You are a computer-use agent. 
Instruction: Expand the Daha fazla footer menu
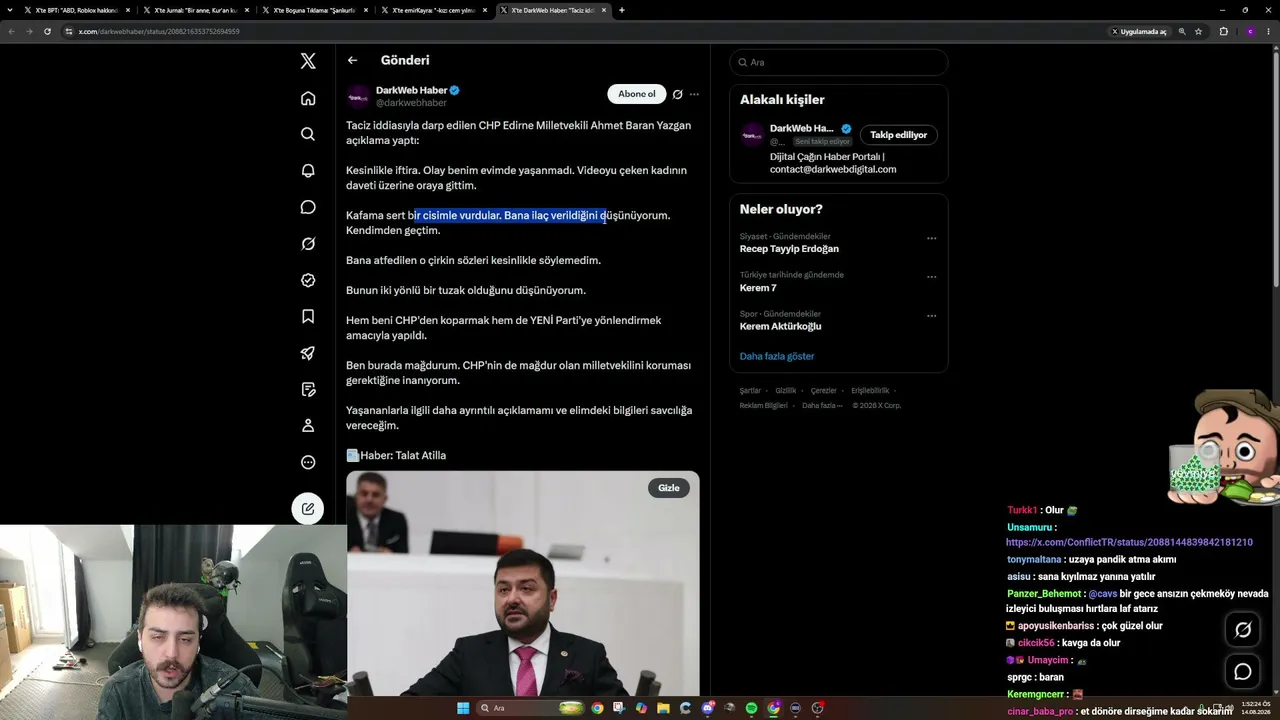click(822, 406)
